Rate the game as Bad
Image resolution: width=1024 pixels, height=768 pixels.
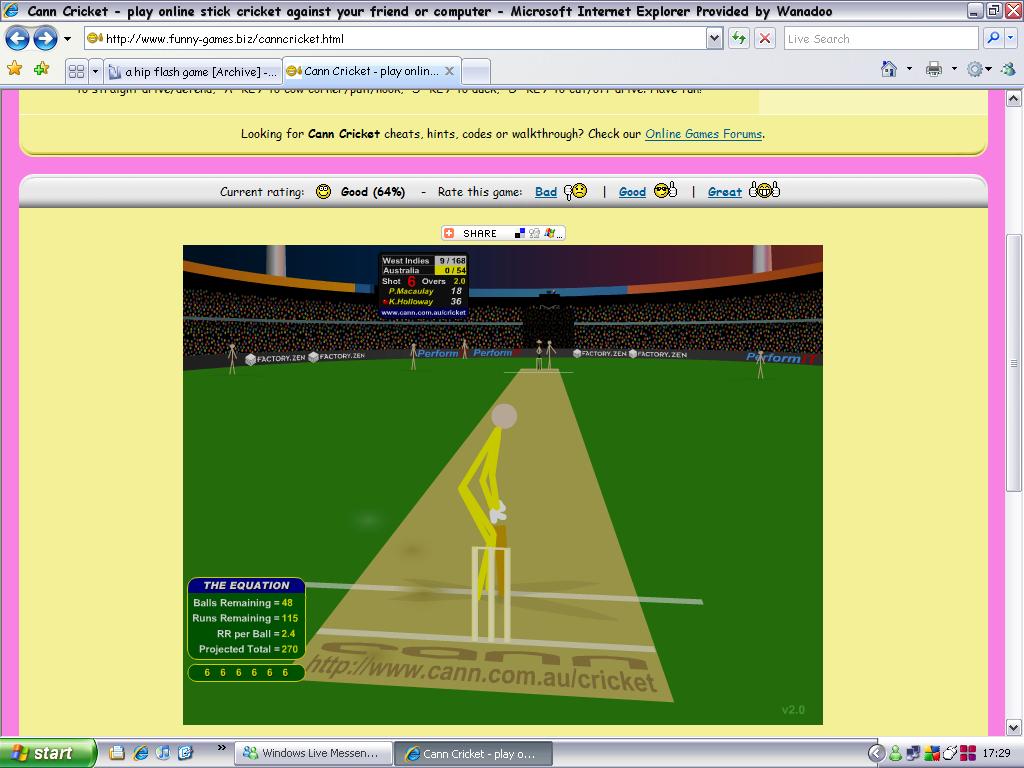tap(546, 191)
